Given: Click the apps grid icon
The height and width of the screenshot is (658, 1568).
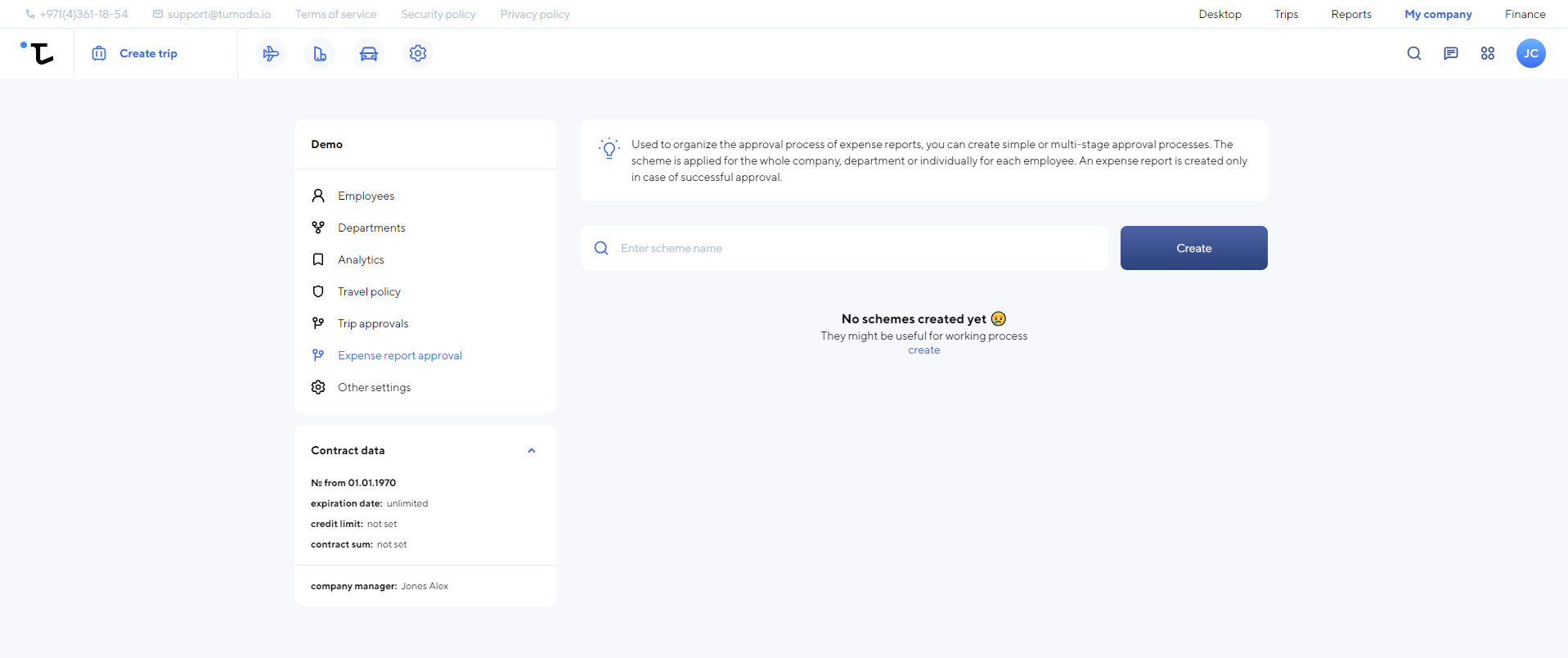Looking at the screenshot, I should pos(1487,53).
